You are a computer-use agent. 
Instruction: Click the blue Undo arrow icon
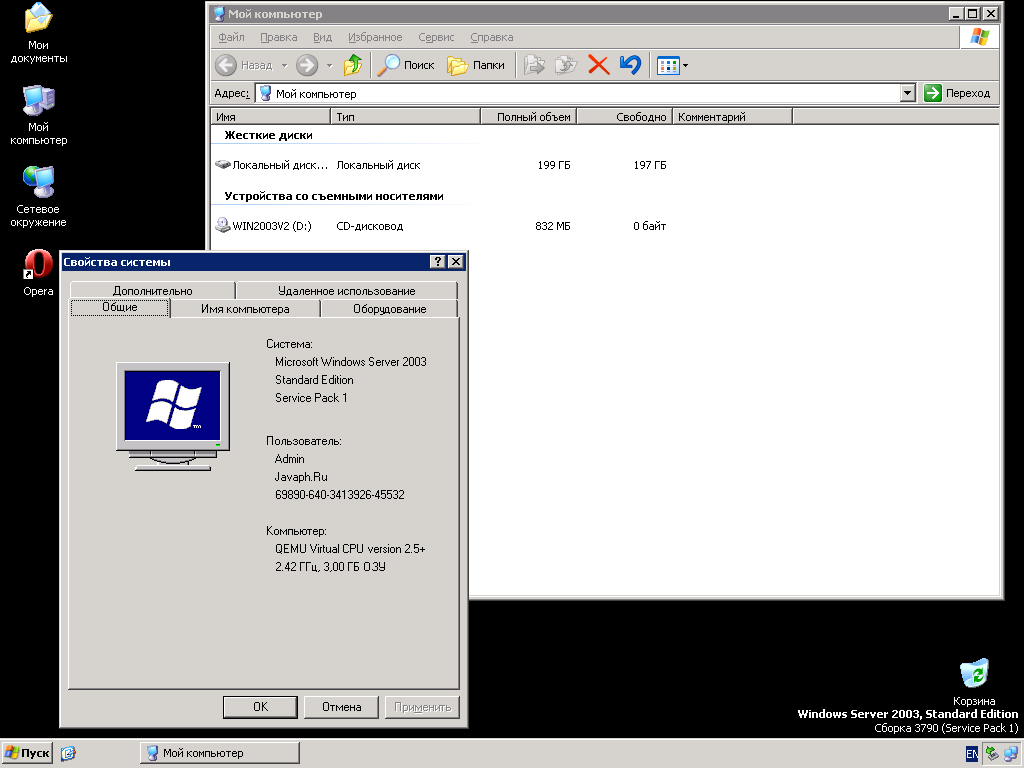[x=629, y=65]
